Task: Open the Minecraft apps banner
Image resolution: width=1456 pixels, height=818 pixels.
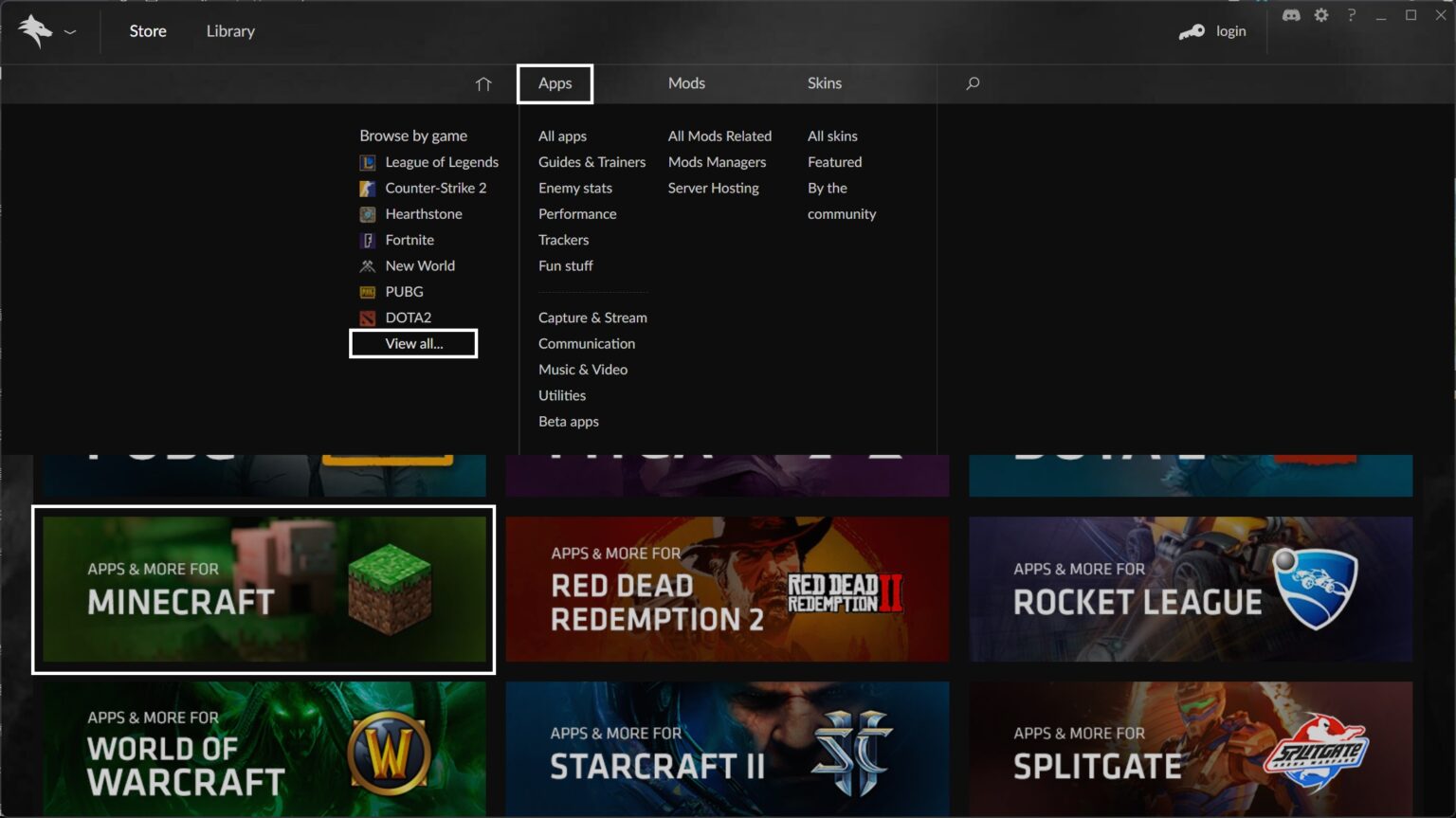Action: (x=264, y=590)
